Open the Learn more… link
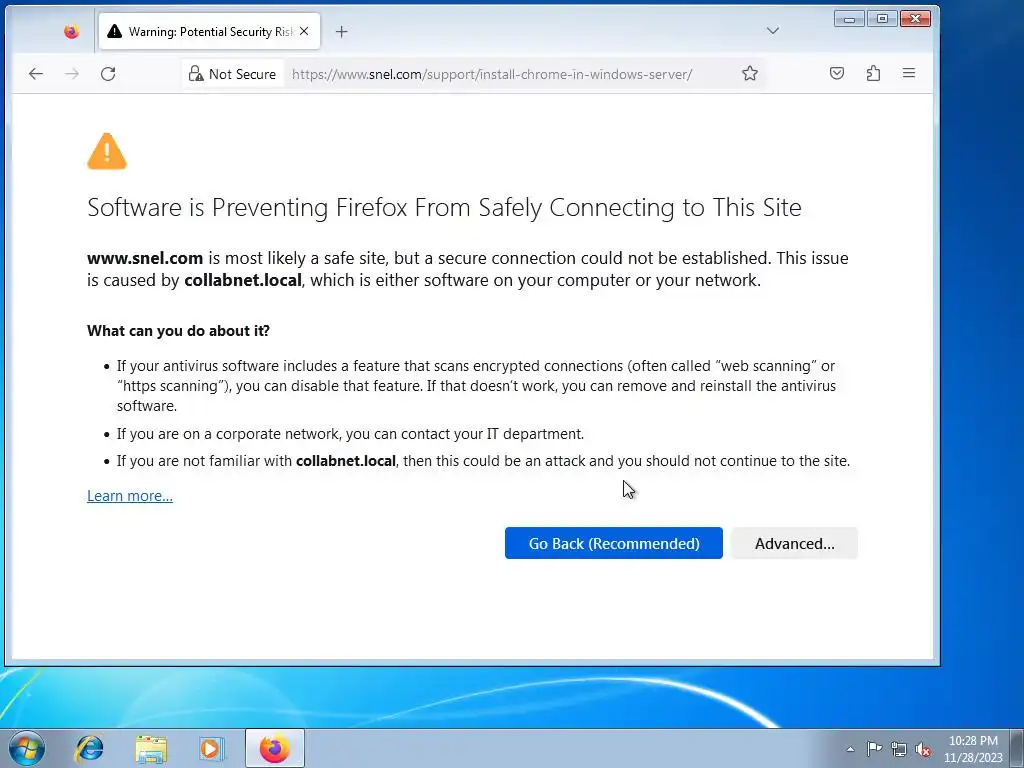The width and height of the screenshot is (1024, 768). tap(130, 496)
